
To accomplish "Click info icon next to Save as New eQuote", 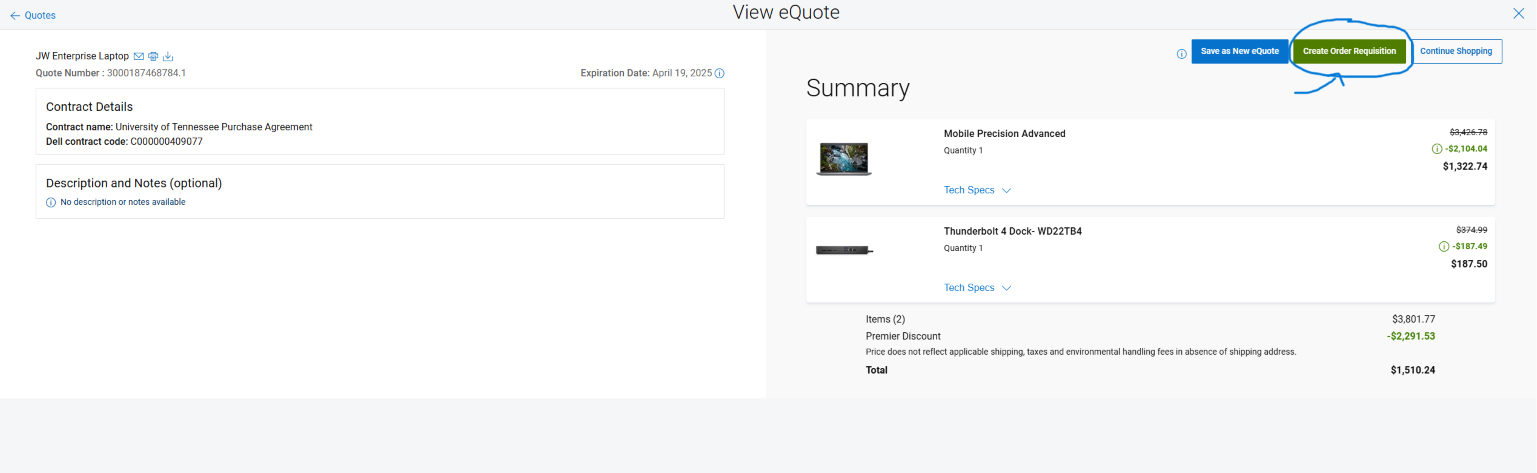I will click(1181, 54).
